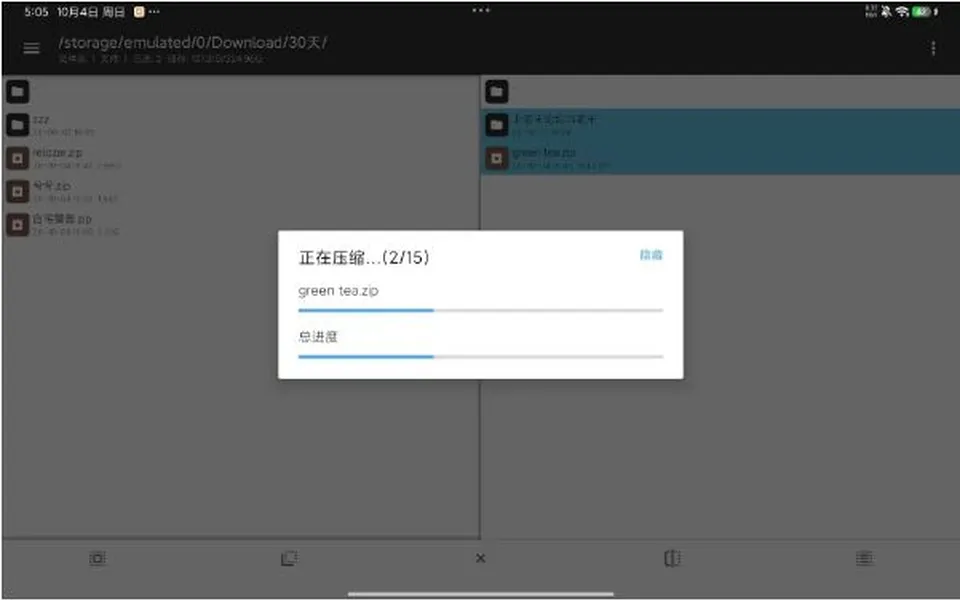The width and height of the screenshot is (960, 601).
Task: Open the list menu icon in the bottom toolbar
Action: click(864, 558)
